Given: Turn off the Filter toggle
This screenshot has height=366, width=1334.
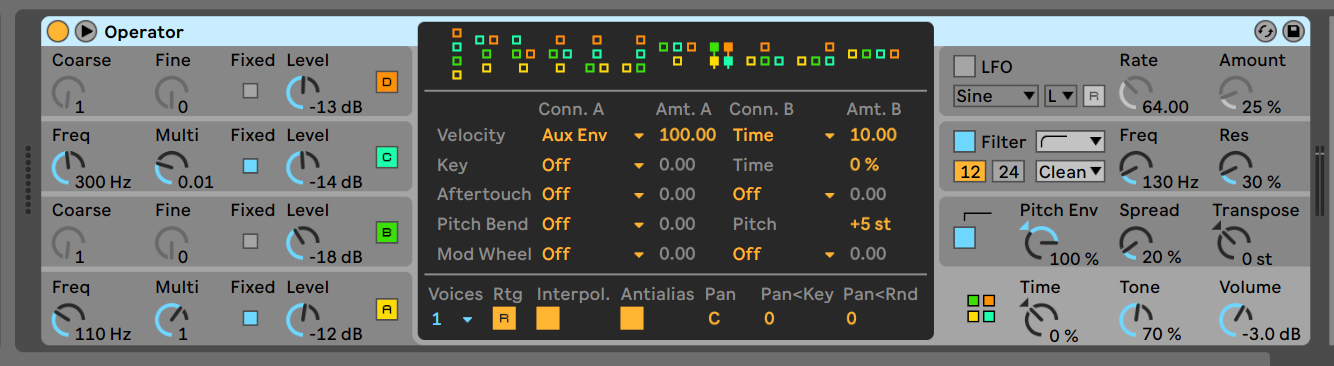Looking at the screenshot, I should (x=964, y=142).
